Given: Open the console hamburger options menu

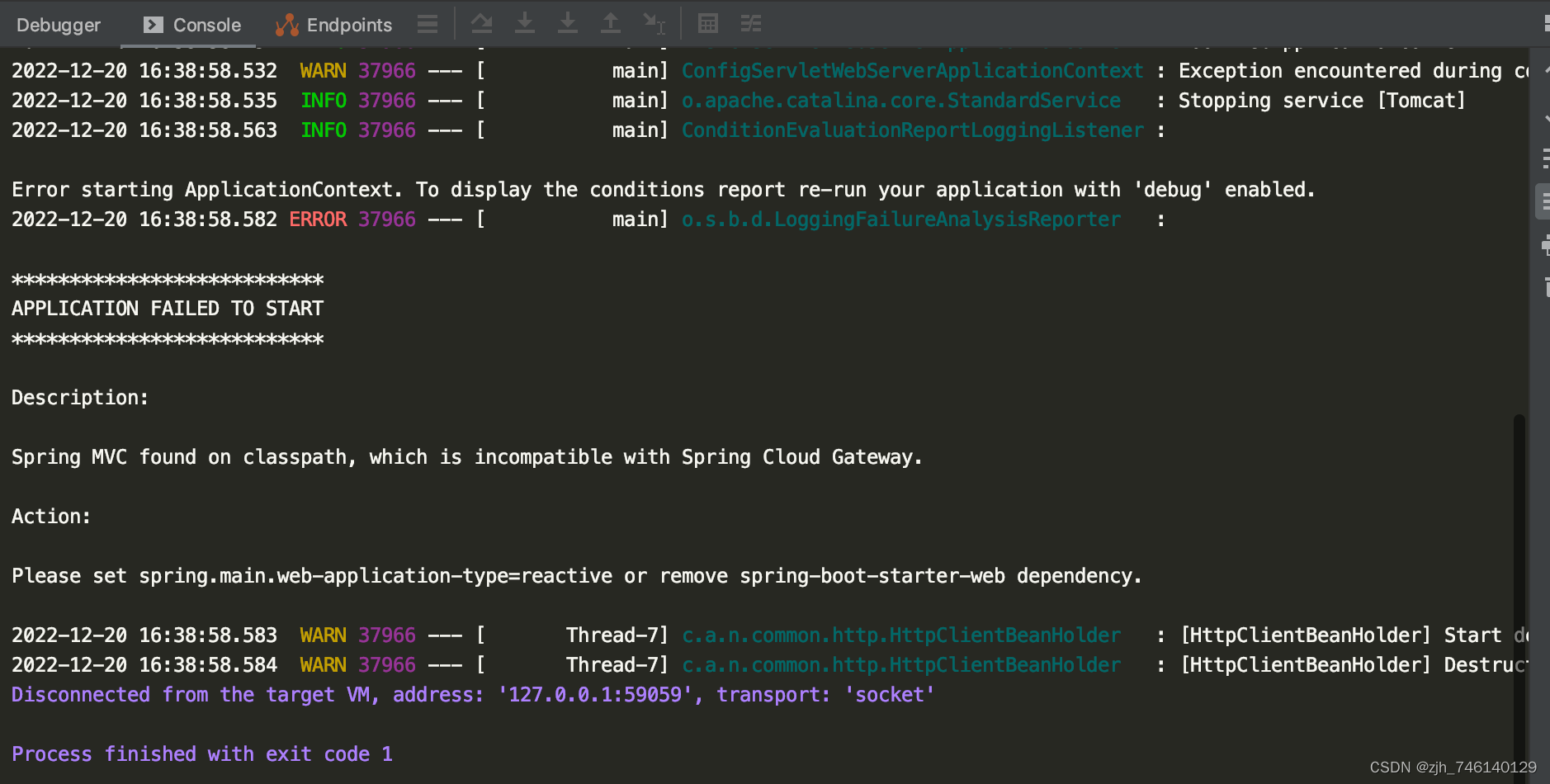Looking at the screenshot, I should (x=428, y=24).
